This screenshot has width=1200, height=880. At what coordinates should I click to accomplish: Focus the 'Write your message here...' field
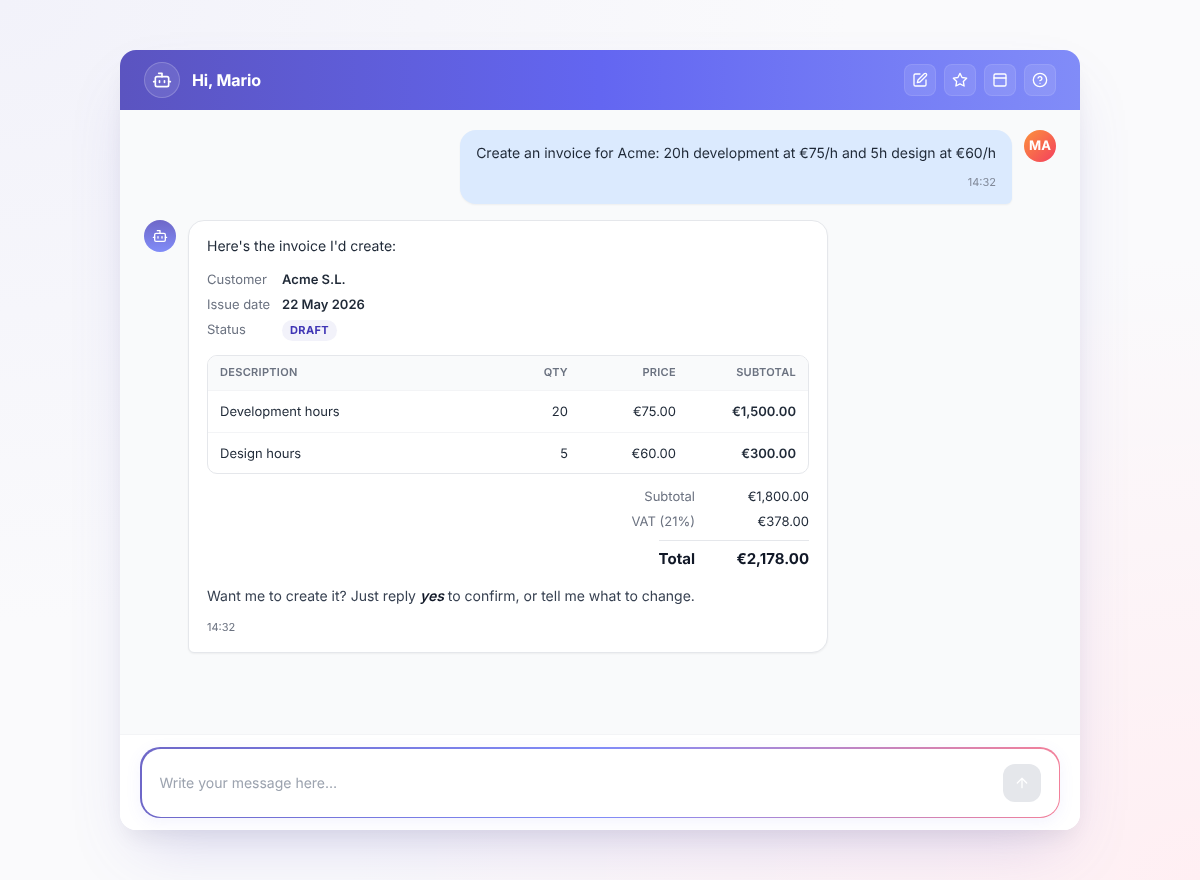pos(575,783)
